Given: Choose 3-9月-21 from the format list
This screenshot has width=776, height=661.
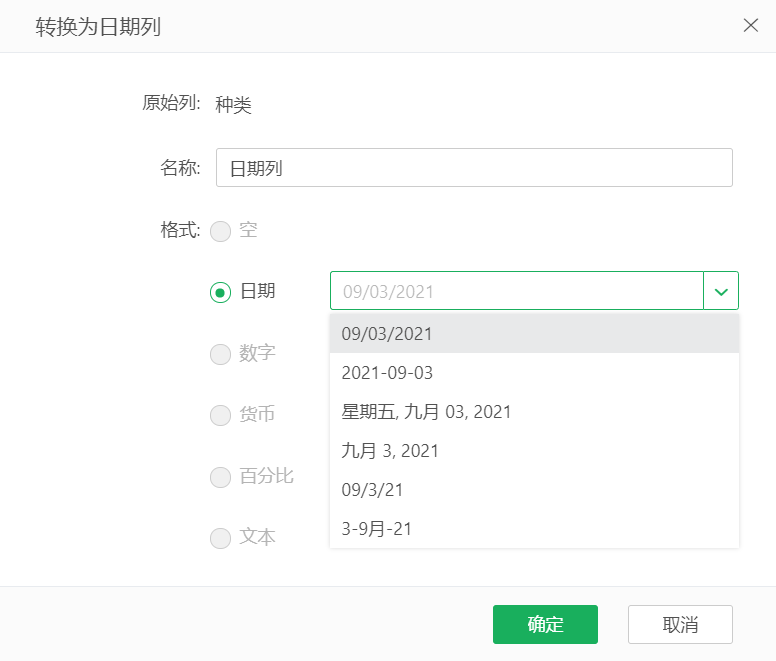Looking at the screenshot, I should tap(534, 529).
